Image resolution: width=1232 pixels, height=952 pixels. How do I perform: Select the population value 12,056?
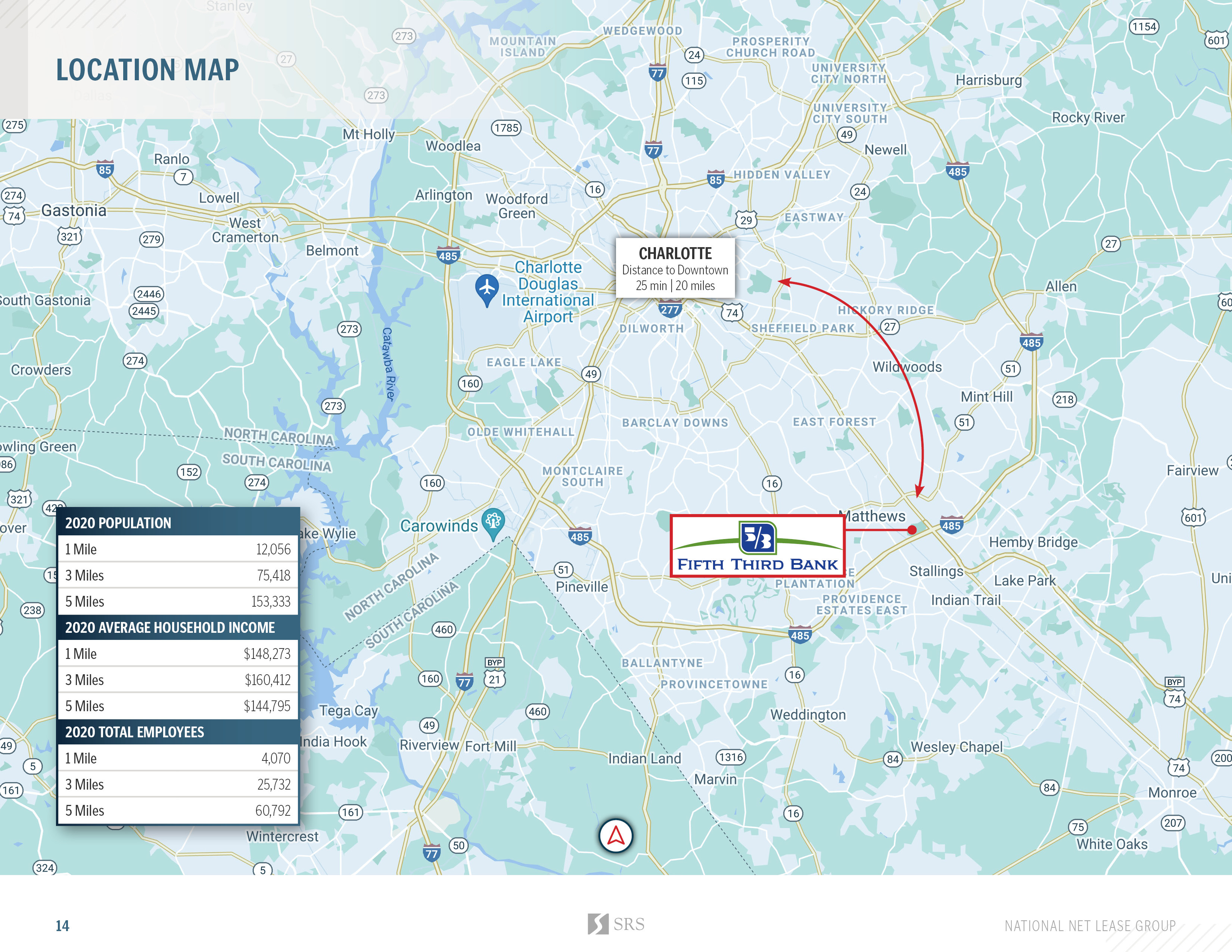pyautogui.click(x=273, y=549)
